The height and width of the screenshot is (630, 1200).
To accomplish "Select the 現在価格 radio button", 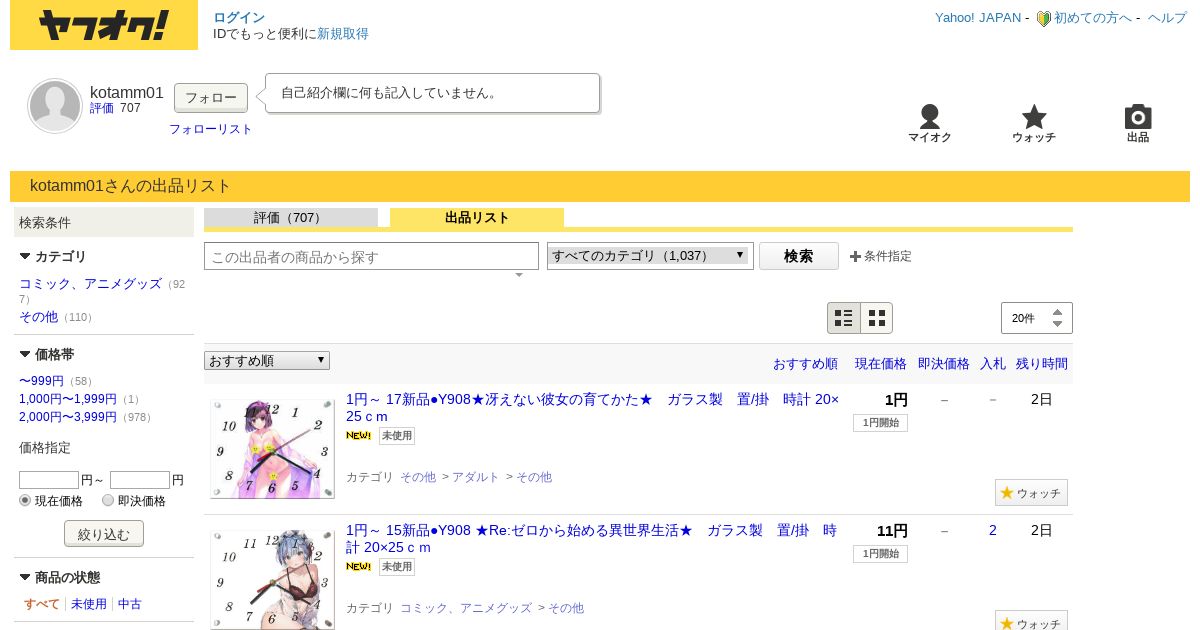I will click(x=25, y=500).
